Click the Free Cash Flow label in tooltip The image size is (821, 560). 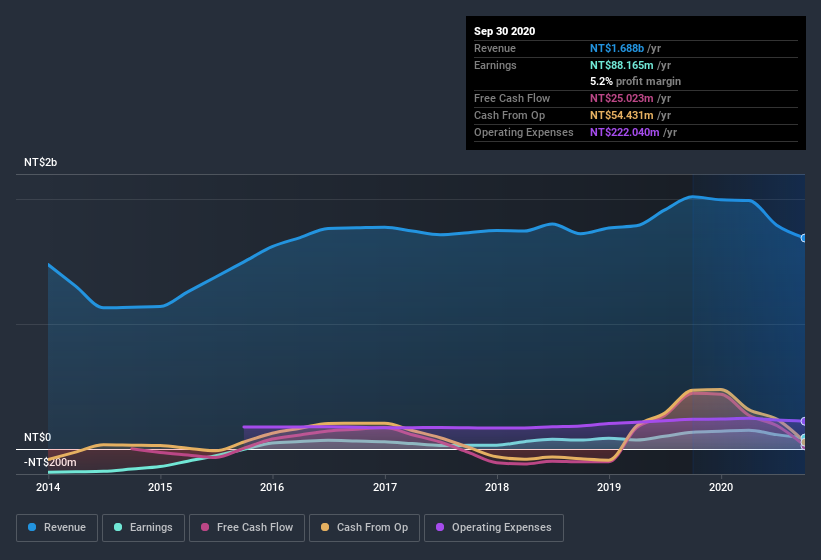coord(512,98)
